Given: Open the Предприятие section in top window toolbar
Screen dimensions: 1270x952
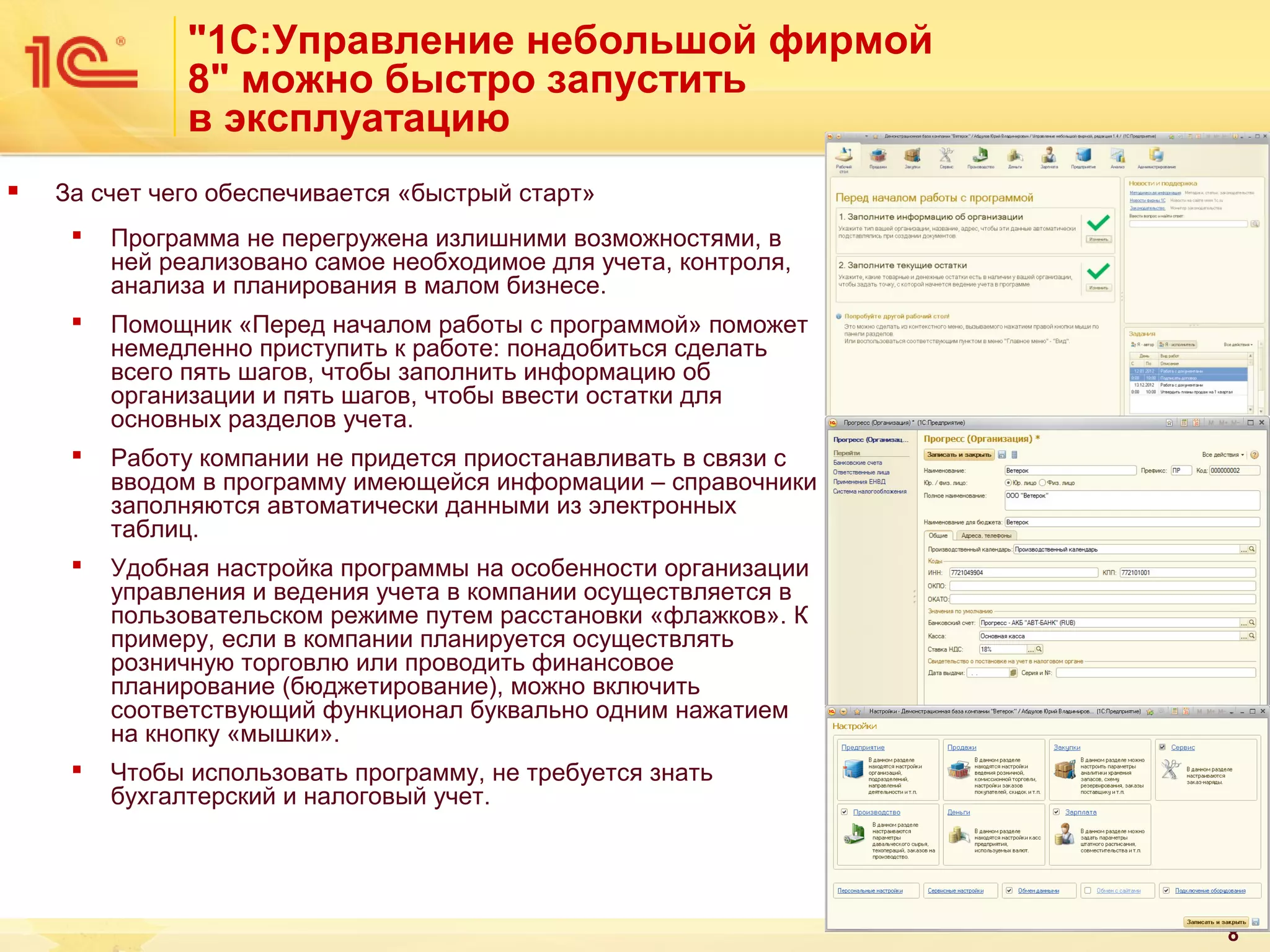Looking at the screenshot, I should coord(1083,159).
